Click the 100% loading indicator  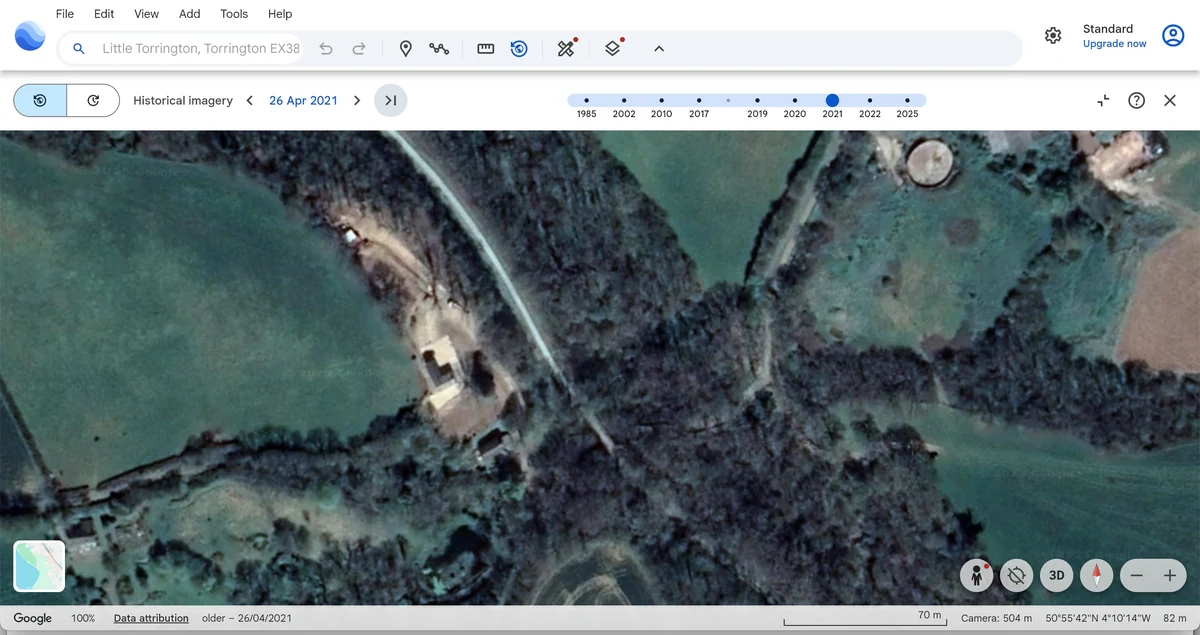tap(83, 618)
